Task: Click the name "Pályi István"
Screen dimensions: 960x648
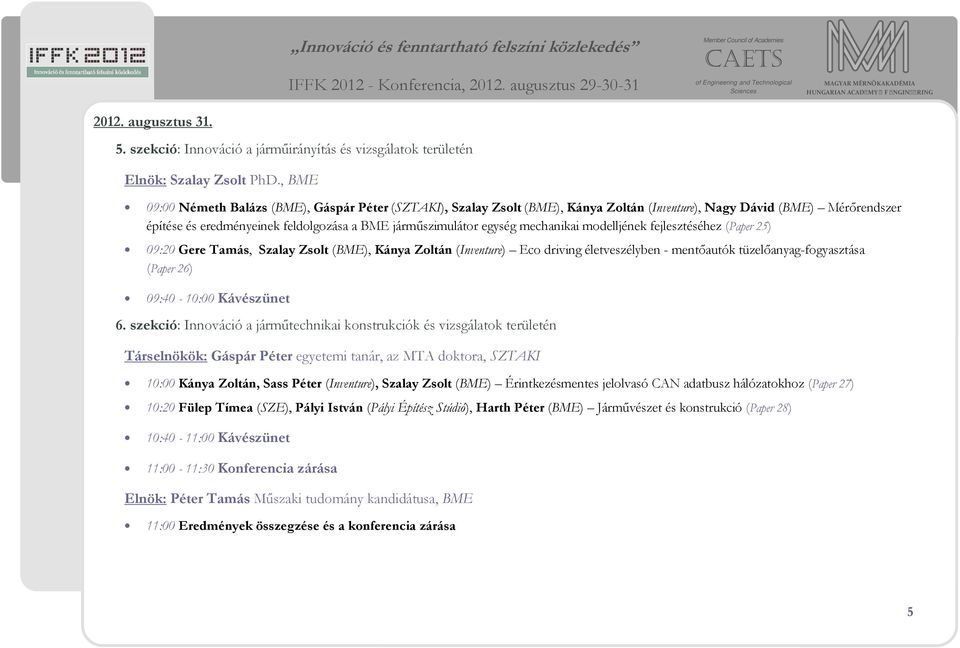Action: 329,407
